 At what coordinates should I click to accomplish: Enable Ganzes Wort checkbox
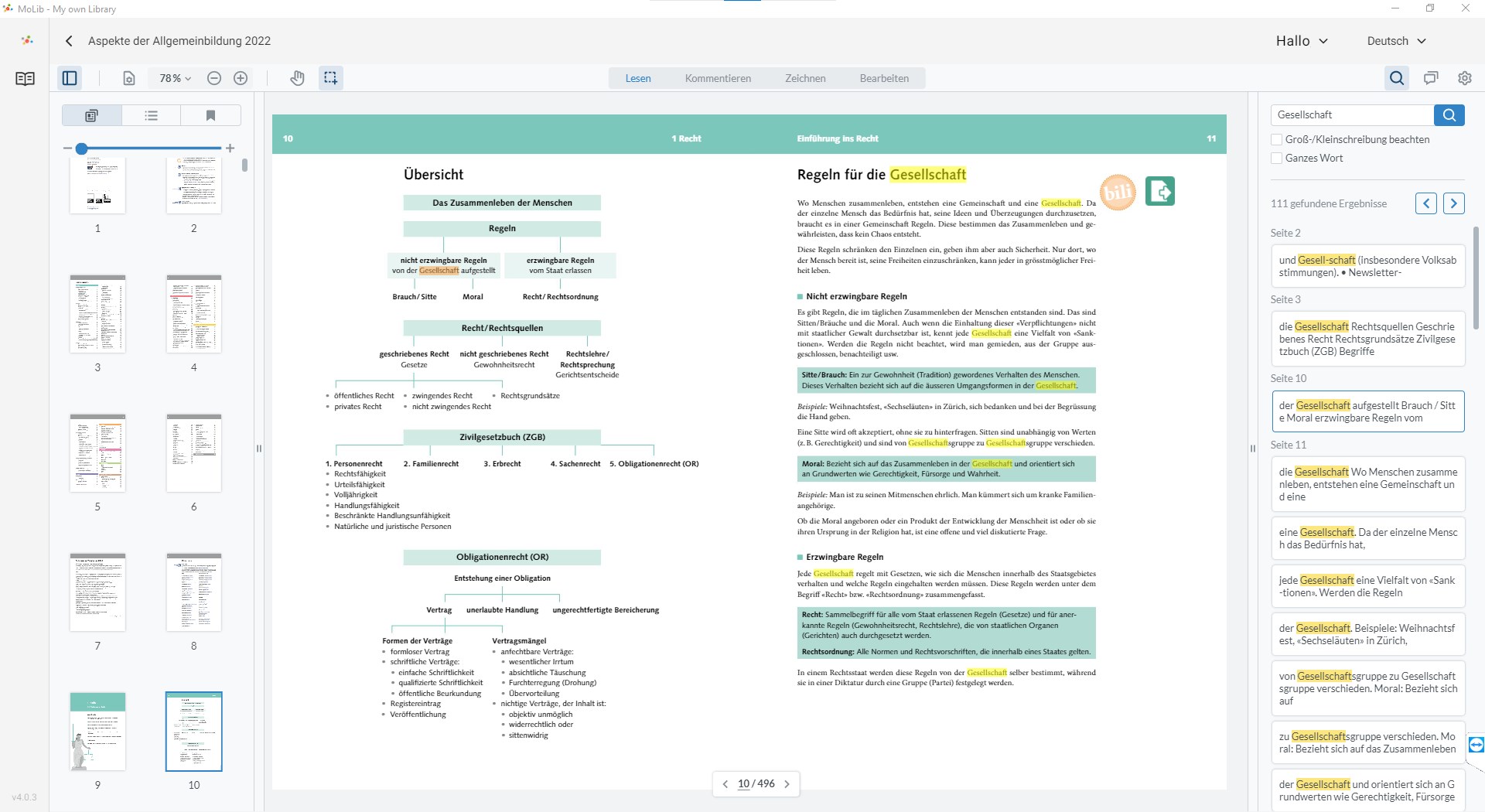click(x=1277, y=159)
